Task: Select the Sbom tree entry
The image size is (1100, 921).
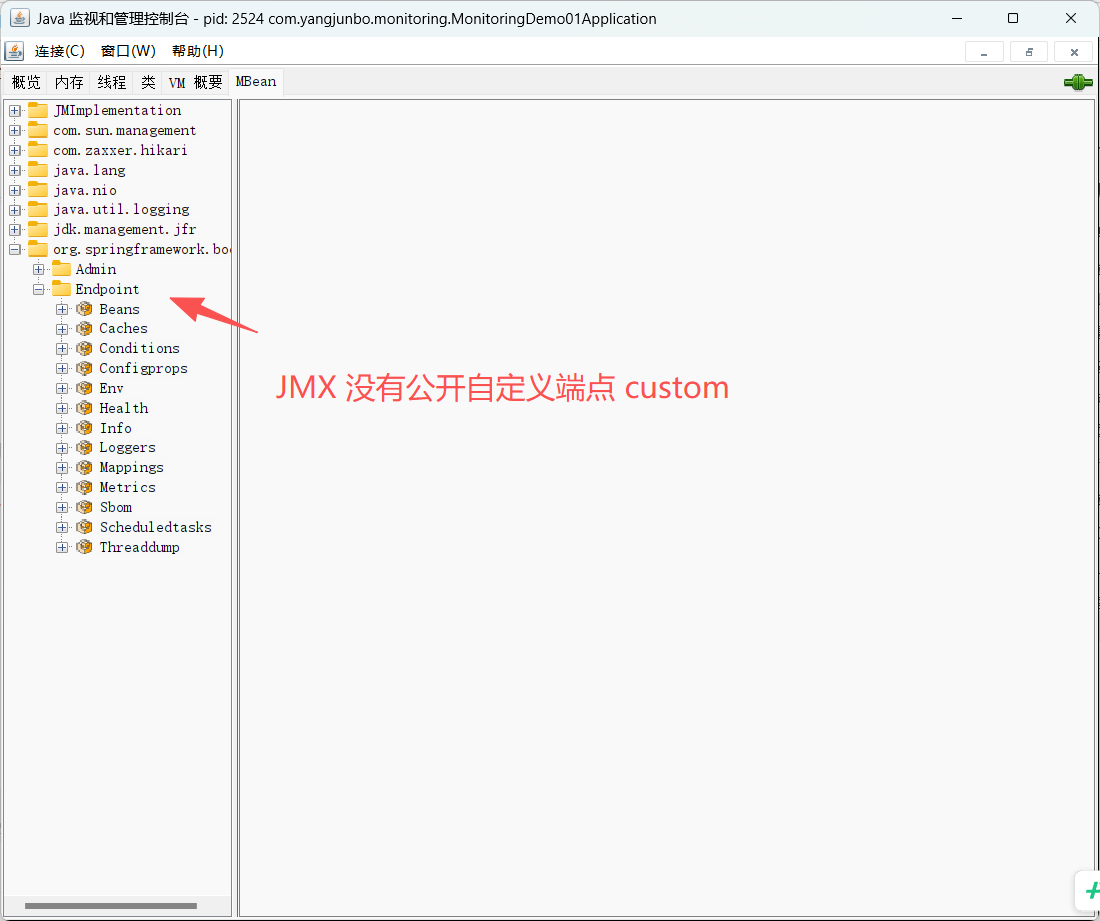Action: point(115,507)
